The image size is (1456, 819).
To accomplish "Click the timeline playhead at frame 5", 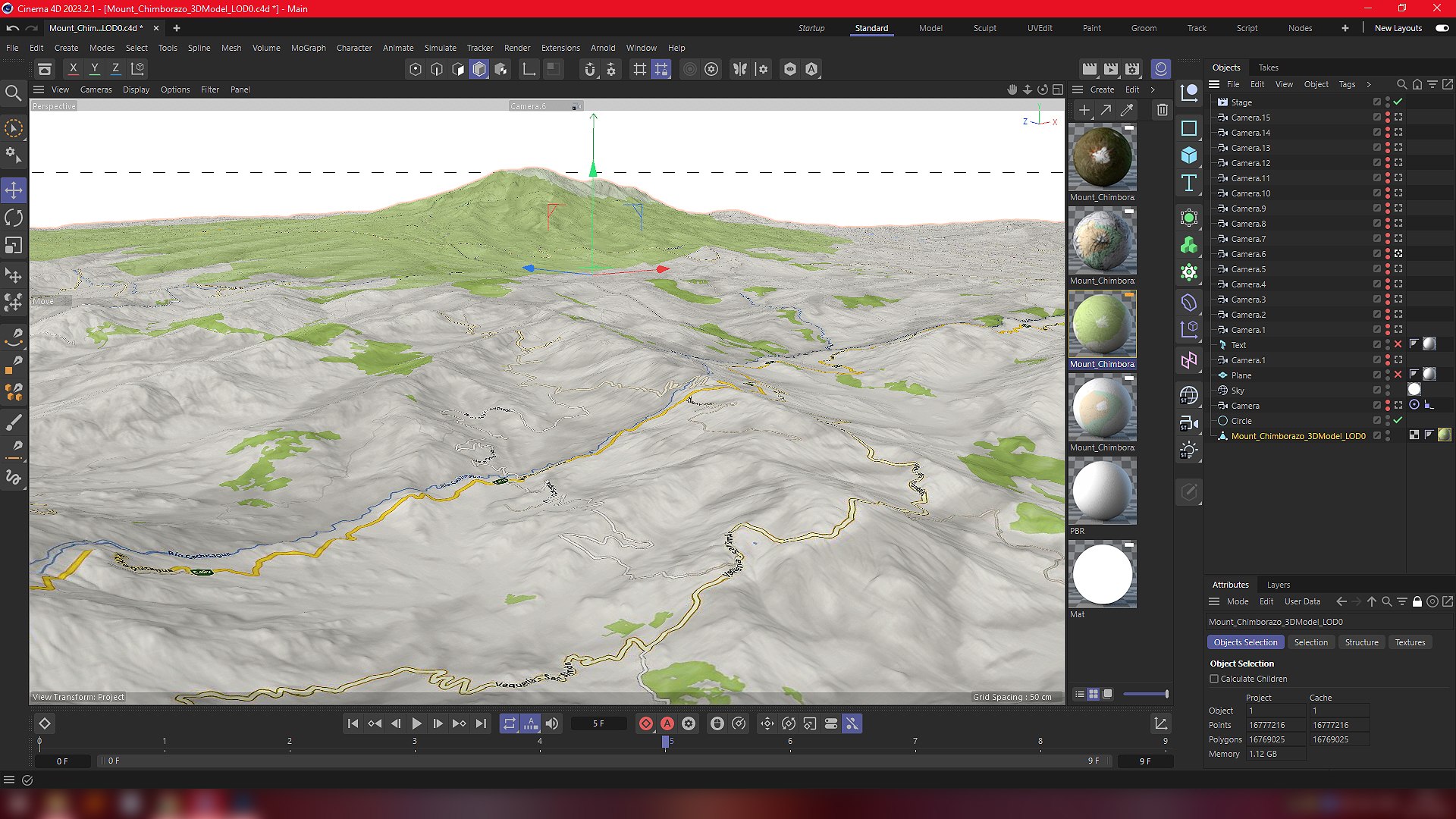I will 665,742.
